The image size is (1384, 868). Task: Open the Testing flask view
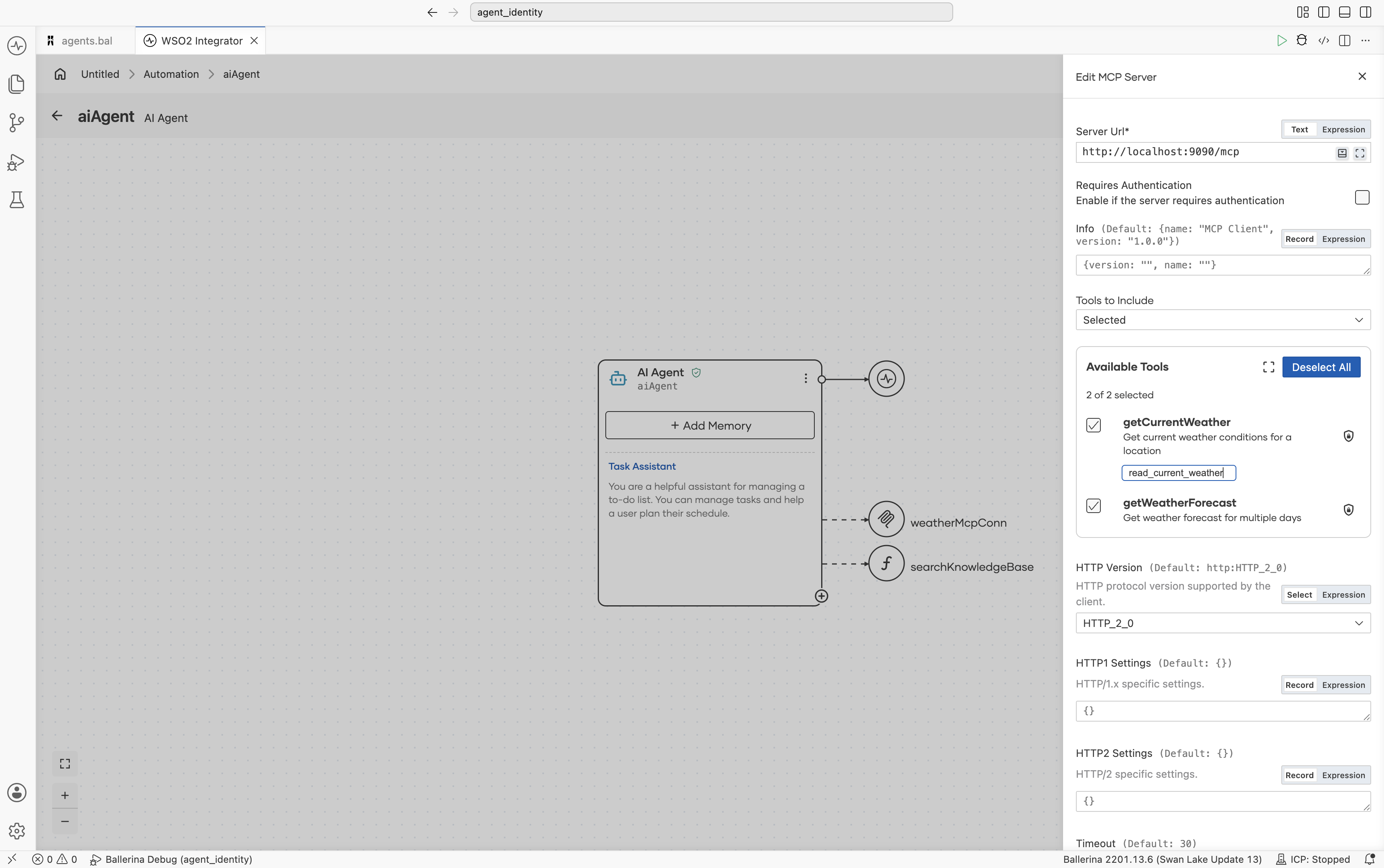point(16,200)
